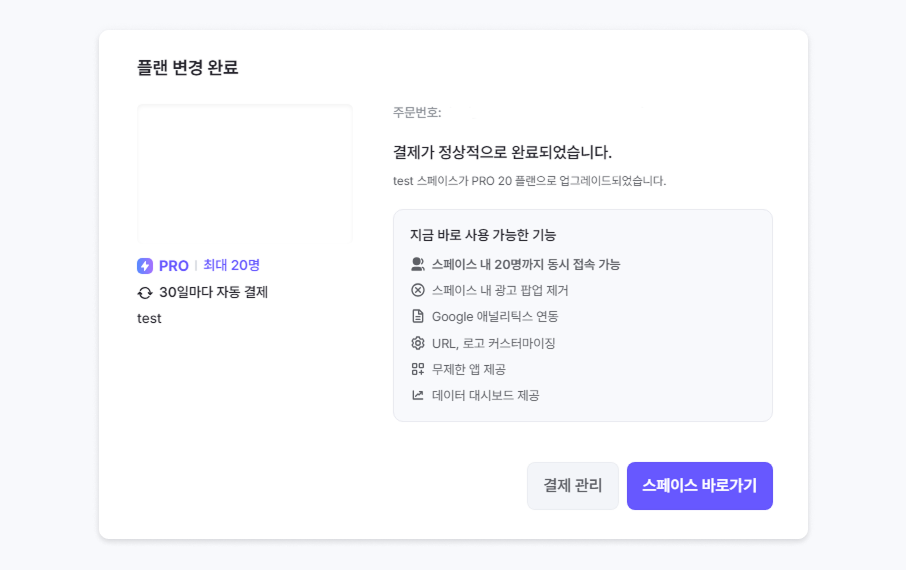Click the blank plan thumbnail image

point(245,173)
